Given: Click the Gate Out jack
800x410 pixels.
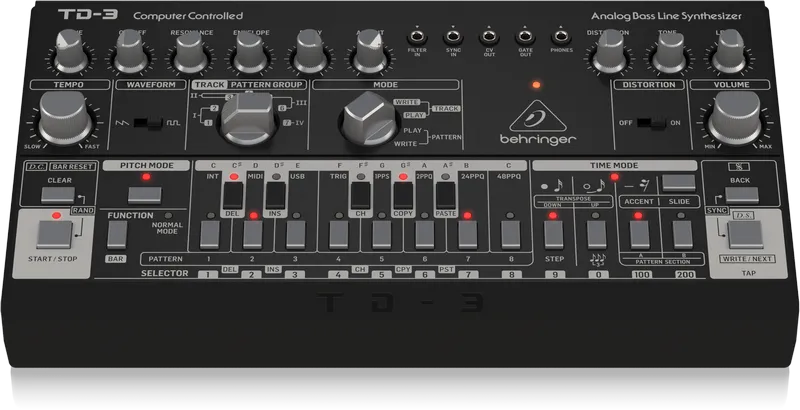Looking at the screenshot, I should pos(525,37).
